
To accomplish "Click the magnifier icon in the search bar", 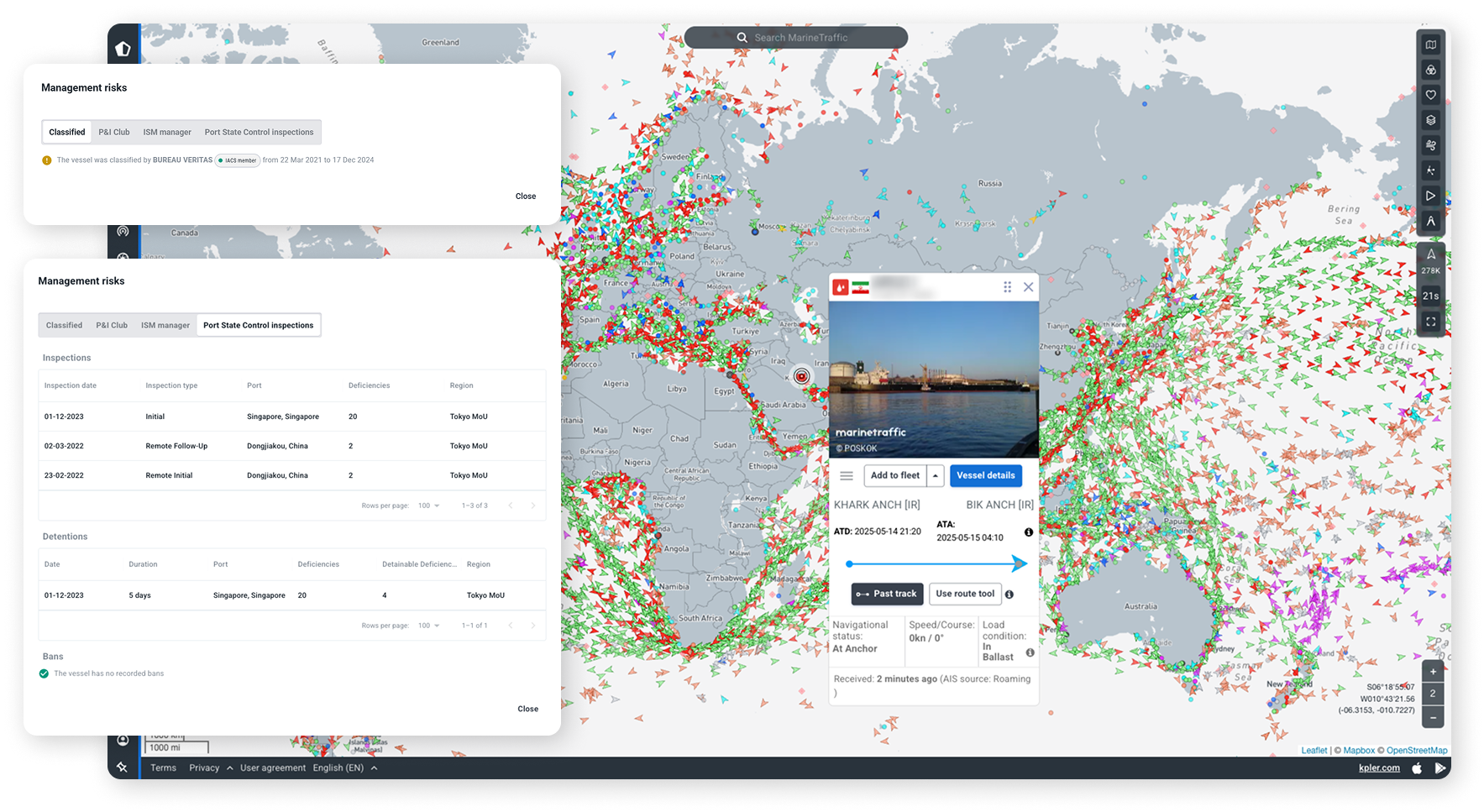I will tap(742, 38).
